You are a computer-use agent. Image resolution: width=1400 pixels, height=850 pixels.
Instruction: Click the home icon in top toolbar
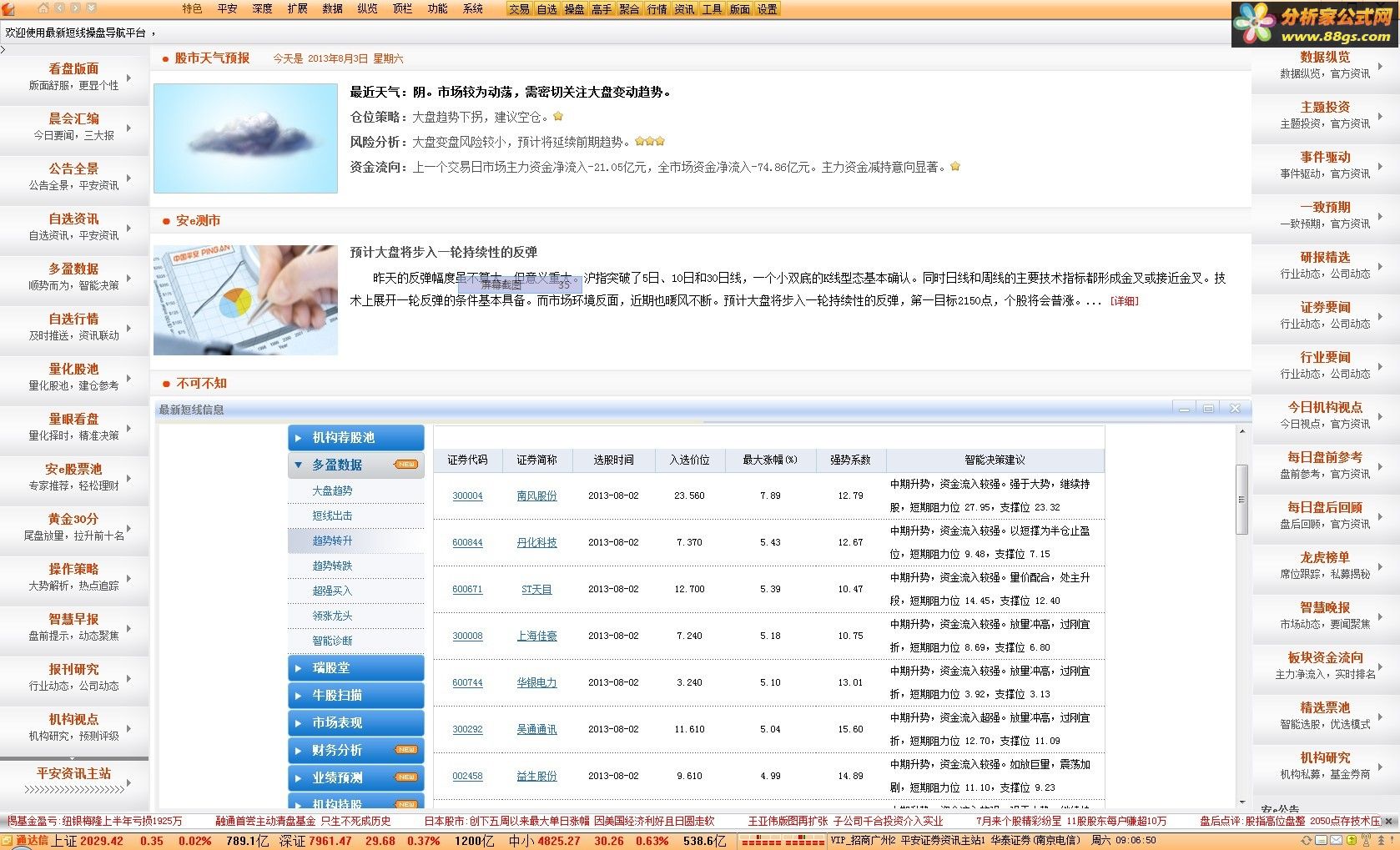click(43, 8)
